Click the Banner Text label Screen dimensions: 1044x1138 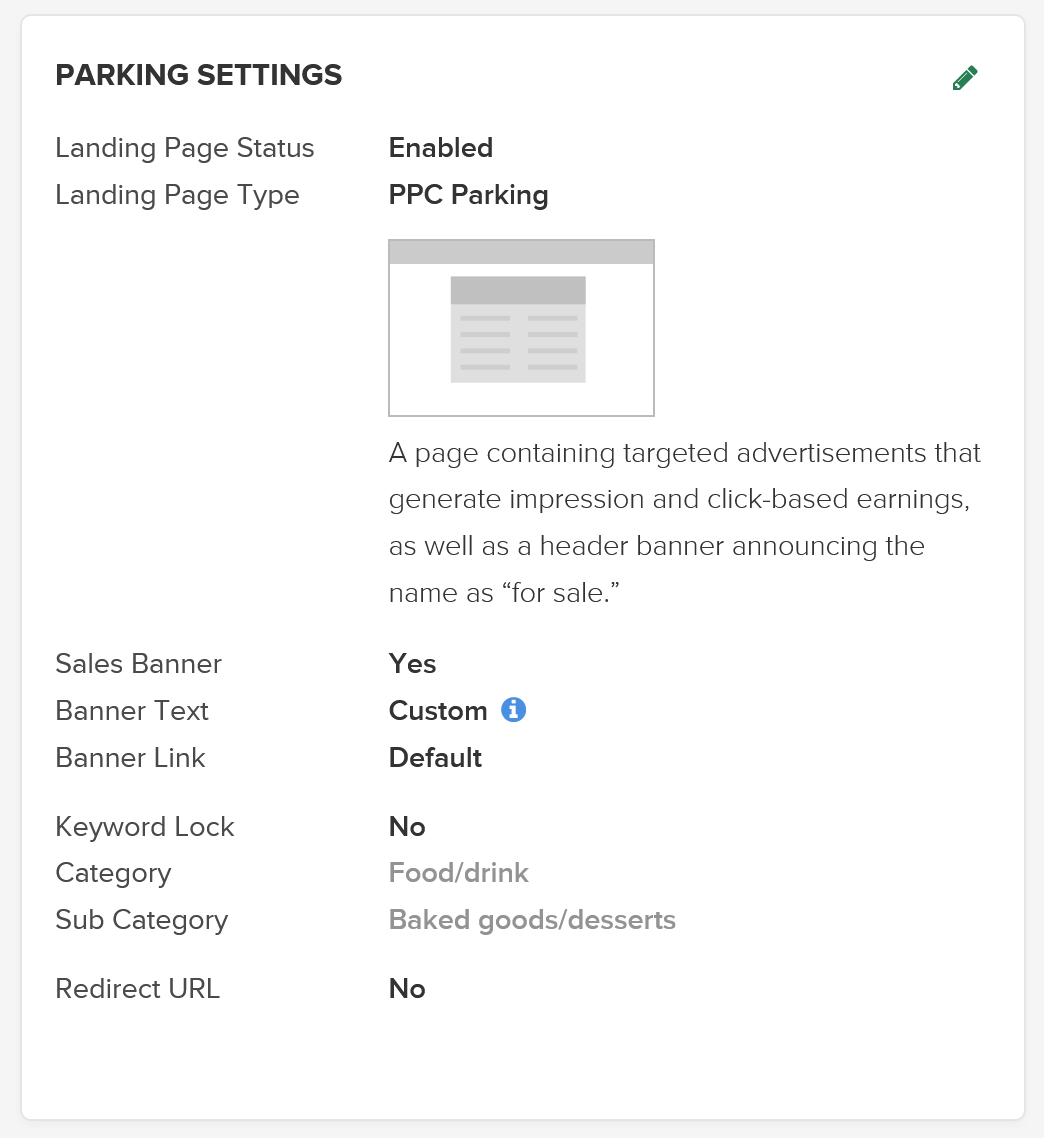coord(131,711)
